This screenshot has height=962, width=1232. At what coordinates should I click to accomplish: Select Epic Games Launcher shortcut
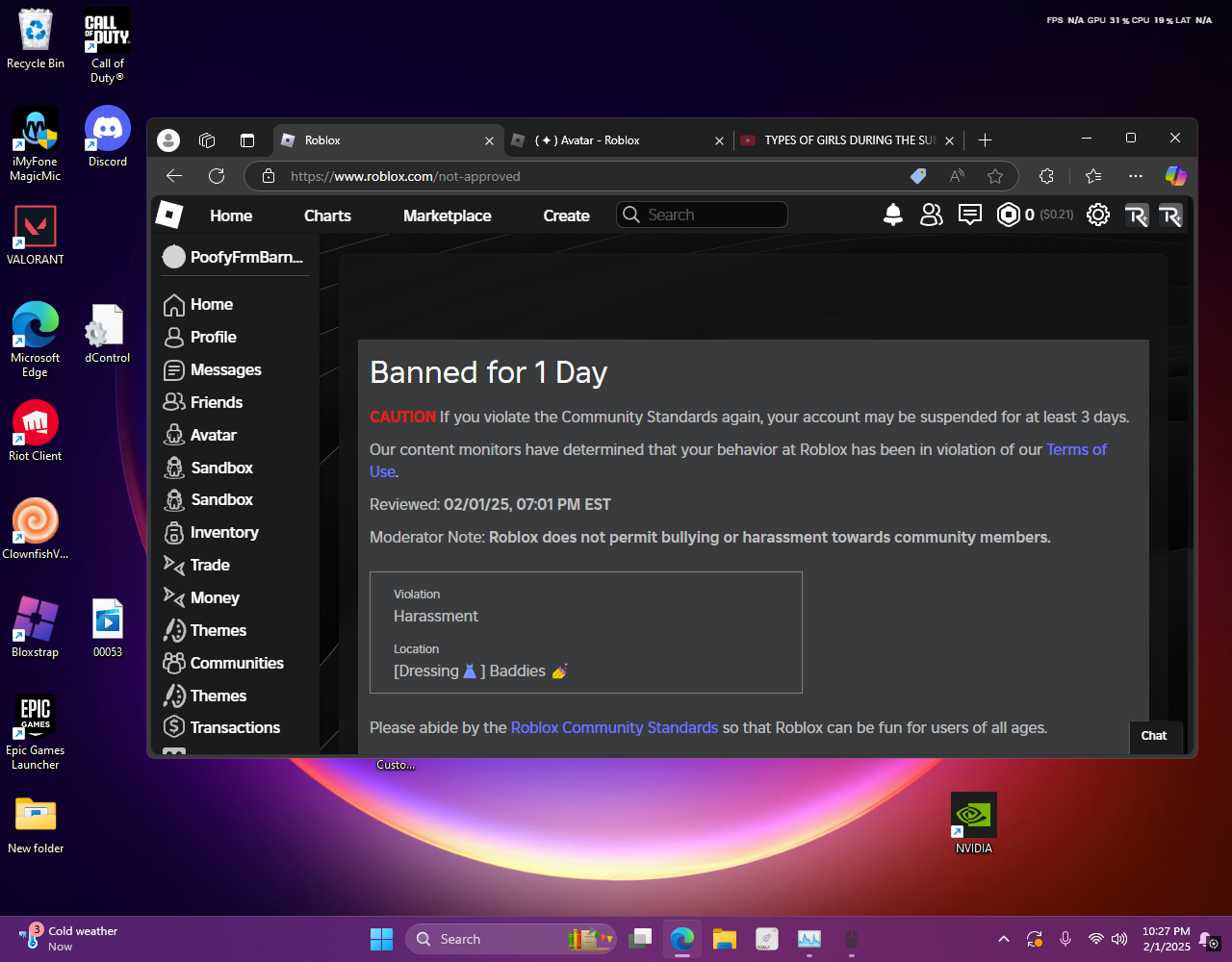pyautogui.click(x=36, y=732)
